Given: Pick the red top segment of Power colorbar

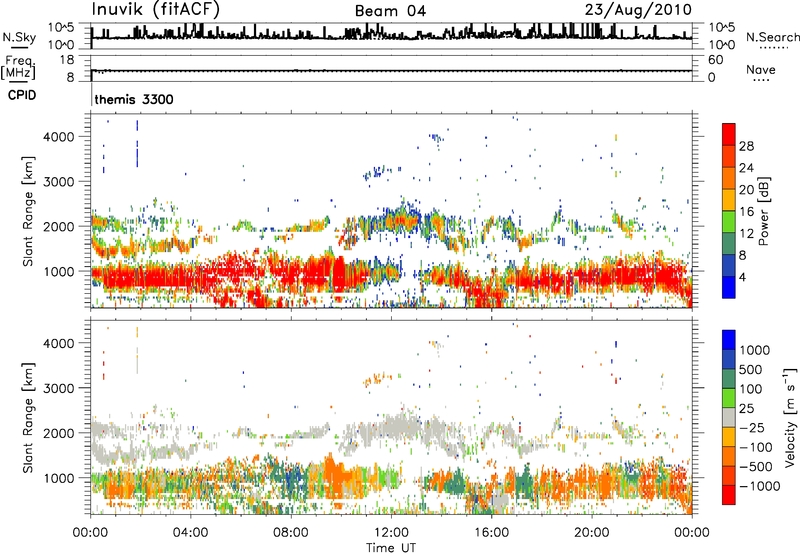Looking at the screenshot, I should point(729,134).
